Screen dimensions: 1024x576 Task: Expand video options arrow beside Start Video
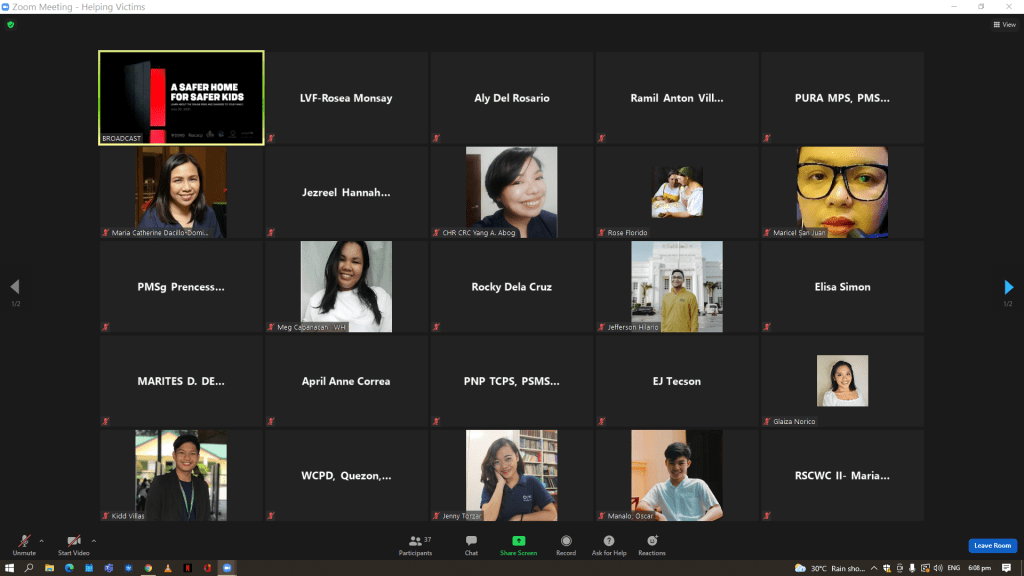[x=94, y=540]
